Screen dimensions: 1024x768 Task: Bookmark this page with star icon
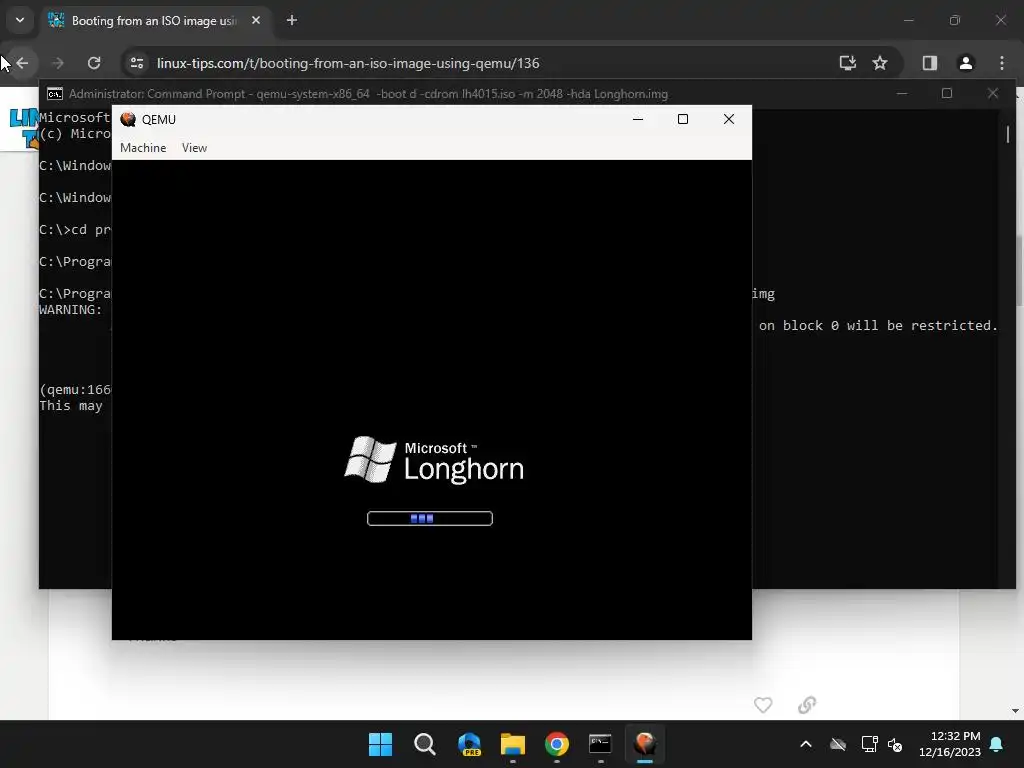(x=880, y=63)
